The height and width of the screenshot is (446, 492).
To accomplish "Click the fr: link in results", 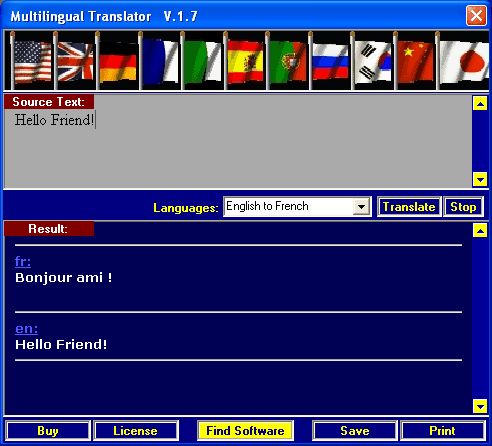I will click(23, 261).
